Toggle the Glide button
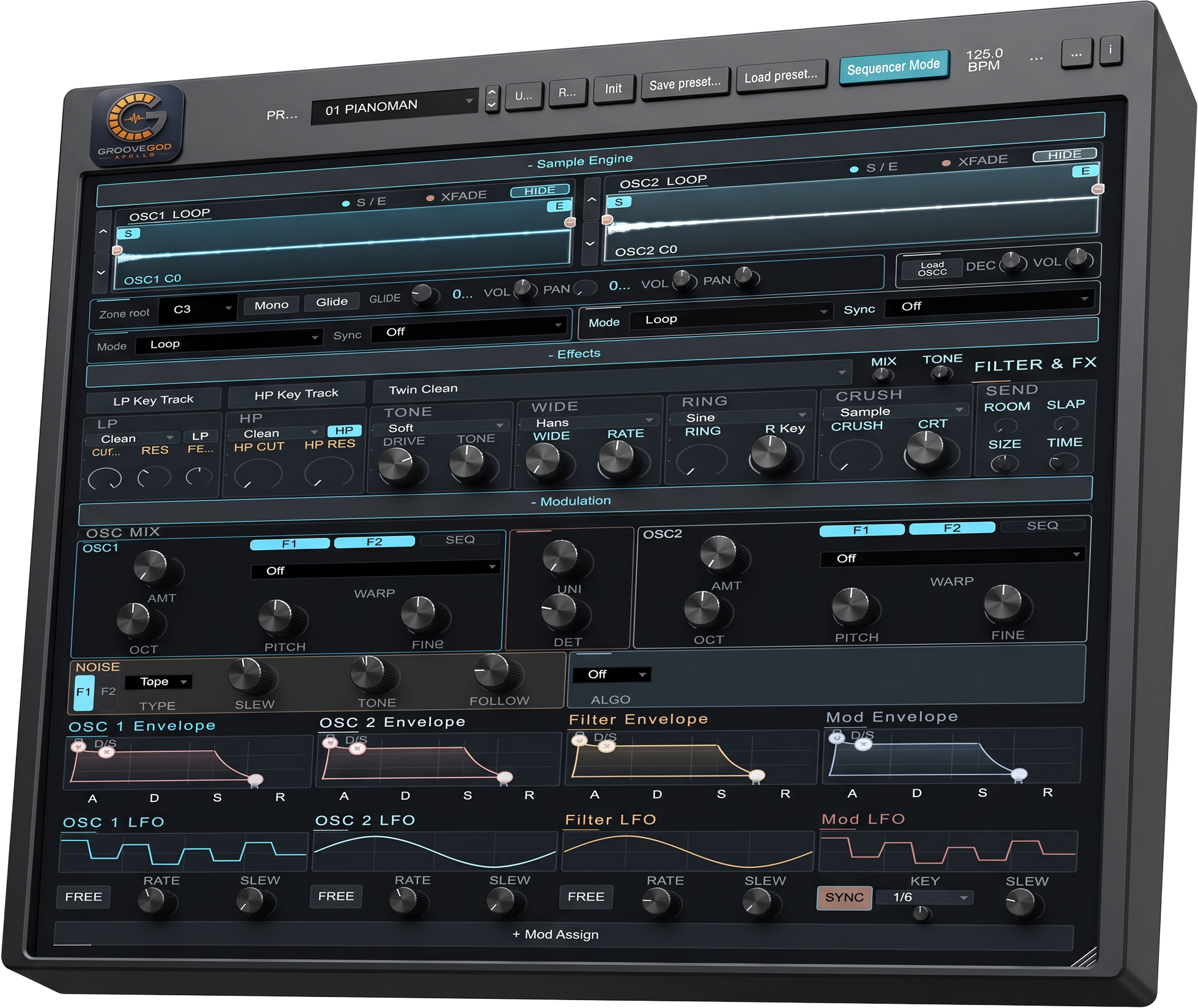This screenshot has height=1008, width=1198. click(x=332, y=301)
